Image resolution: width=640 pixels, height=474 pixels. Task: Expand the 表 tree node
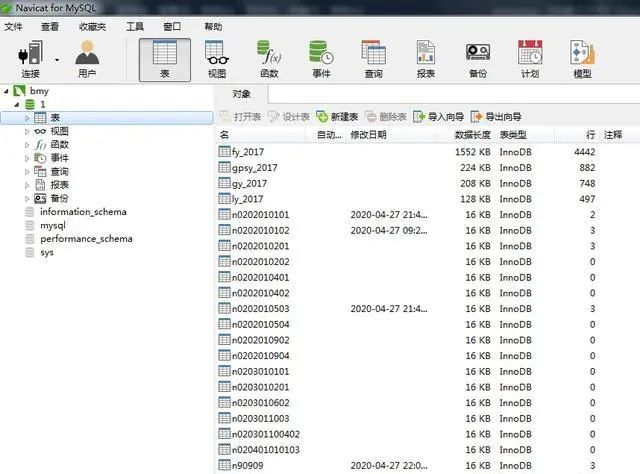click(27, 118)
